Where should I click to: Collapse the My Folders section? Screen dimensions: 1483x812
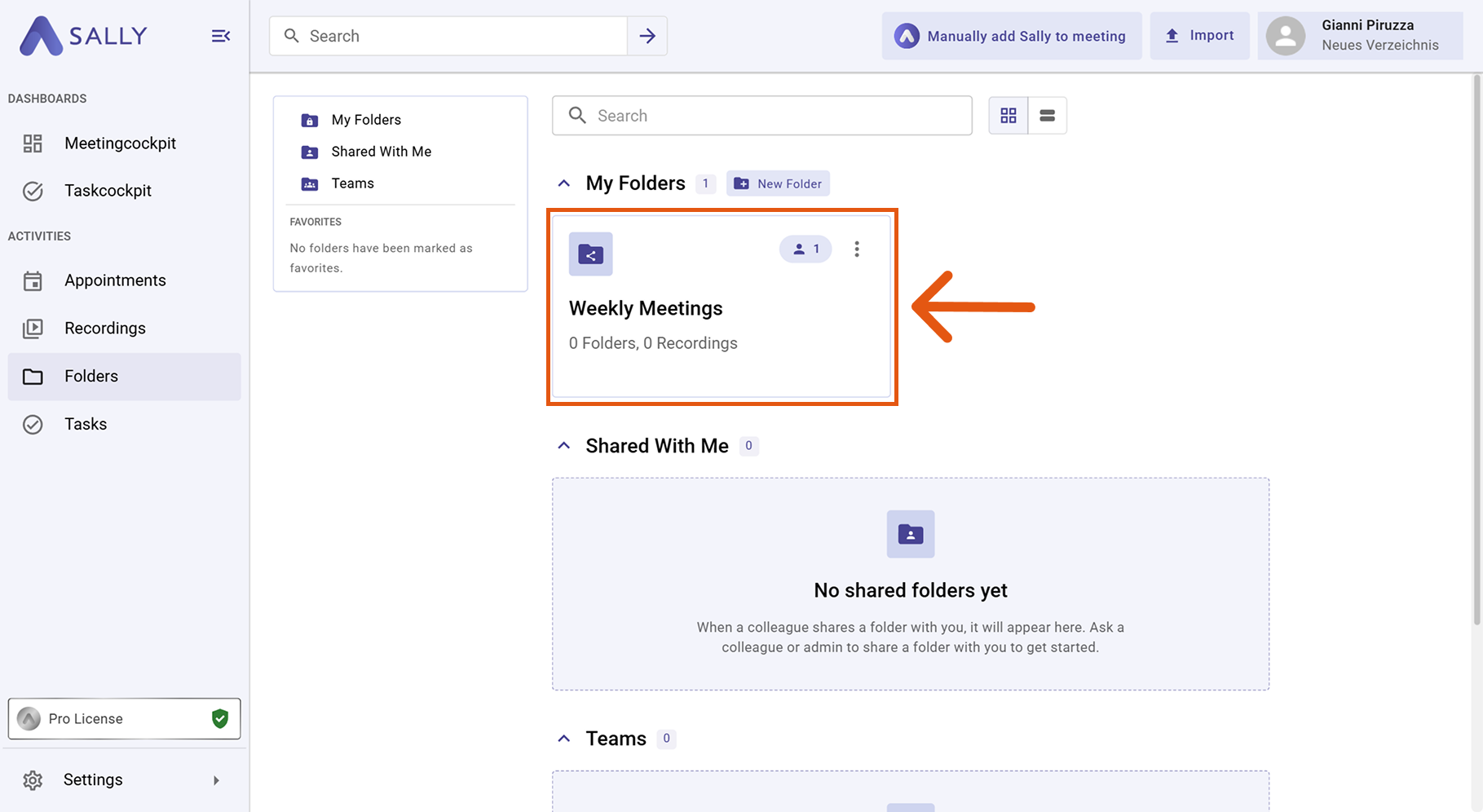point(563,183)
